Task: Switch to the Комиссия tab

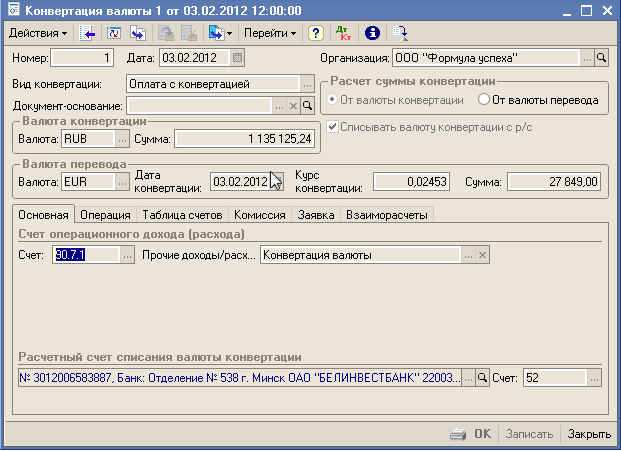Action: [260, 215]
